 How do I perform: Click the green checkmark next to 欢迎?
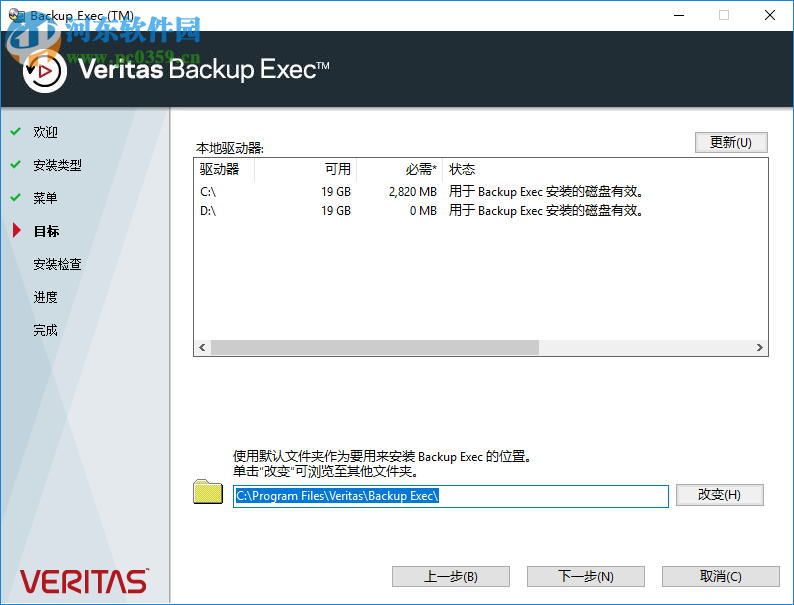[x=16, y=132]
